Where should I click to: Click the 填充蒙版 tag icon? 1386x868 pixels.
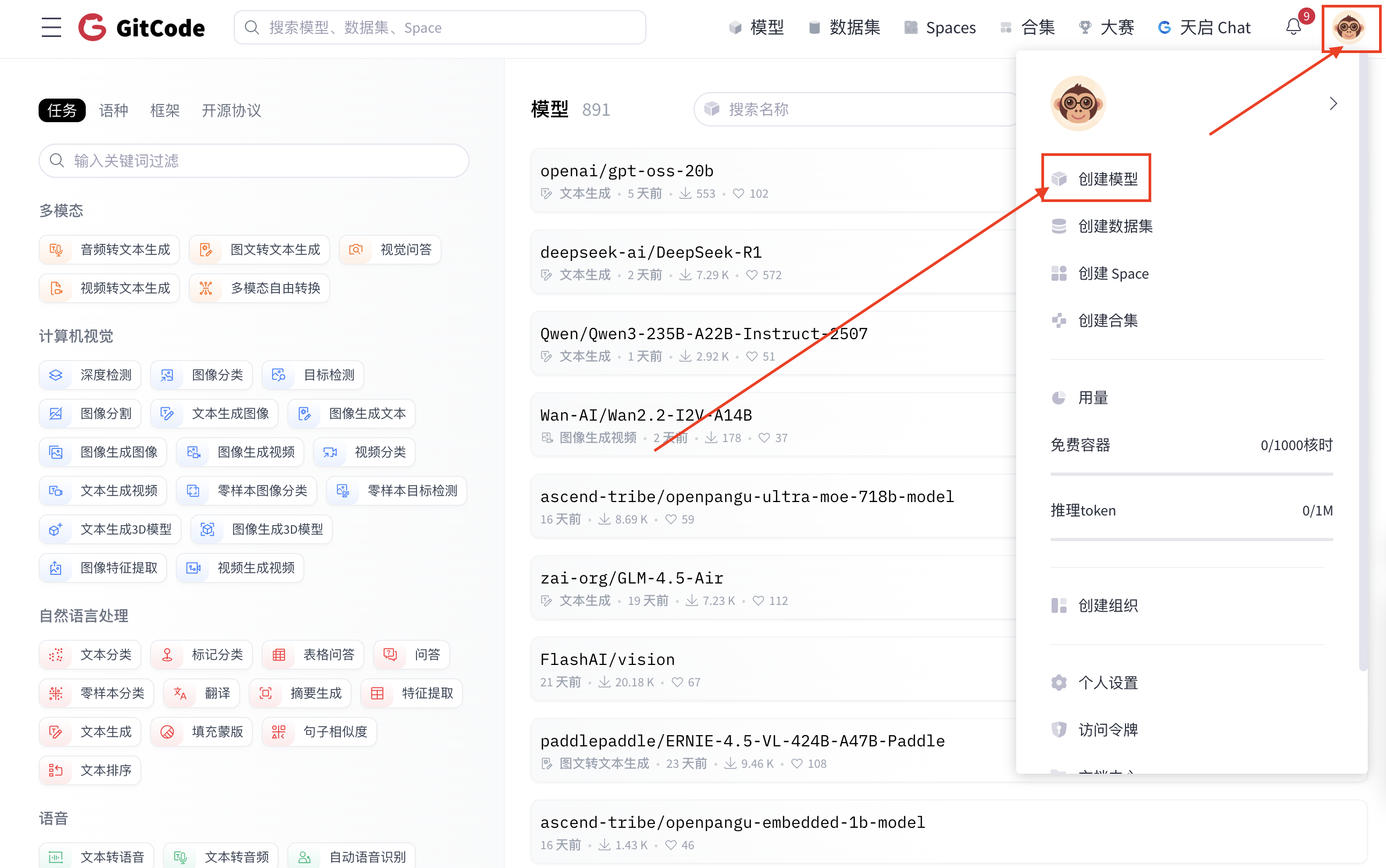167,732
